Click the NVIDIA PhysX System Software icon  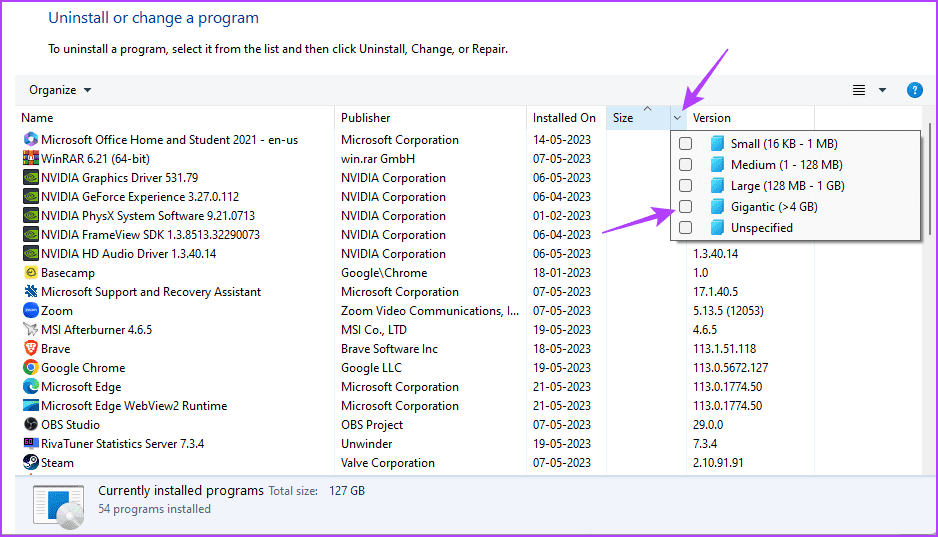pos(31,215)
